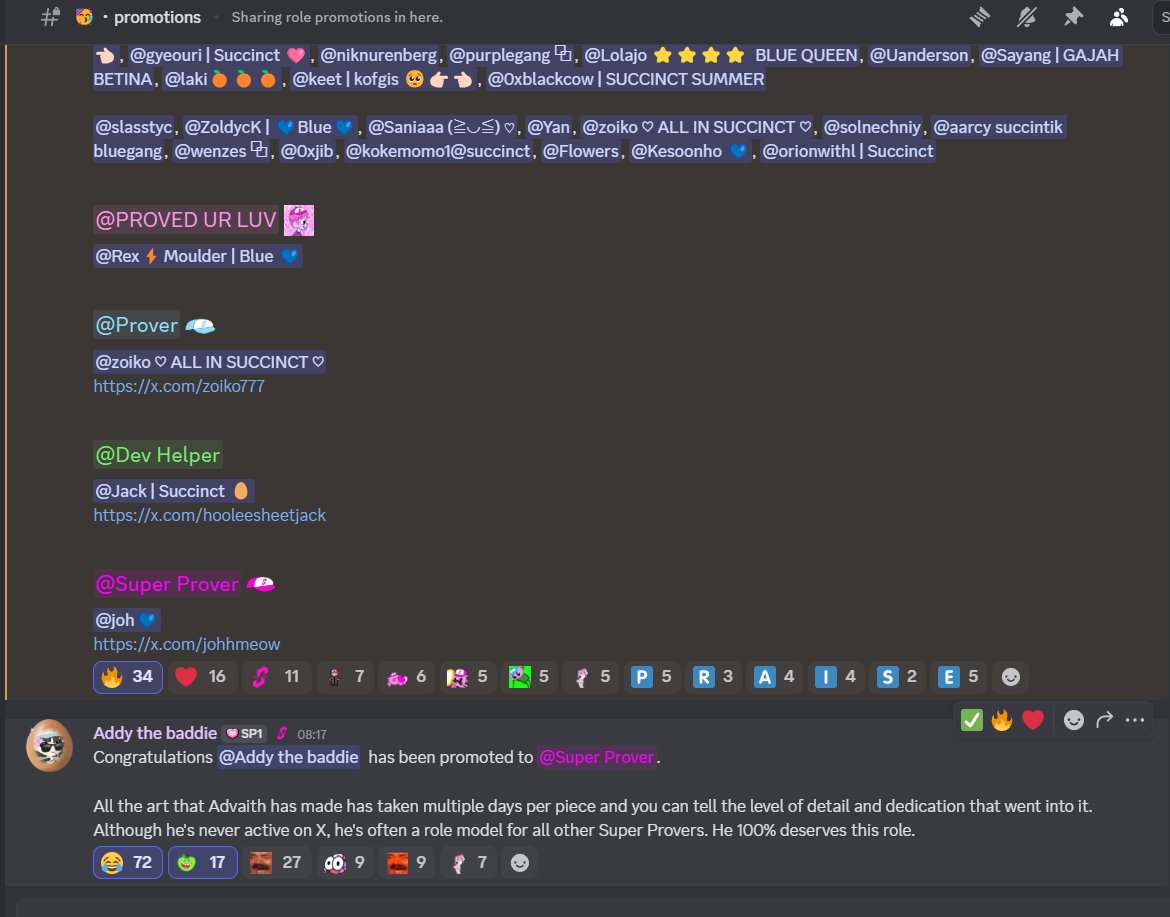Click the @joh mention under Super Prover
The width and height of the screenshot is (1170, 917).
click(126, 620)
